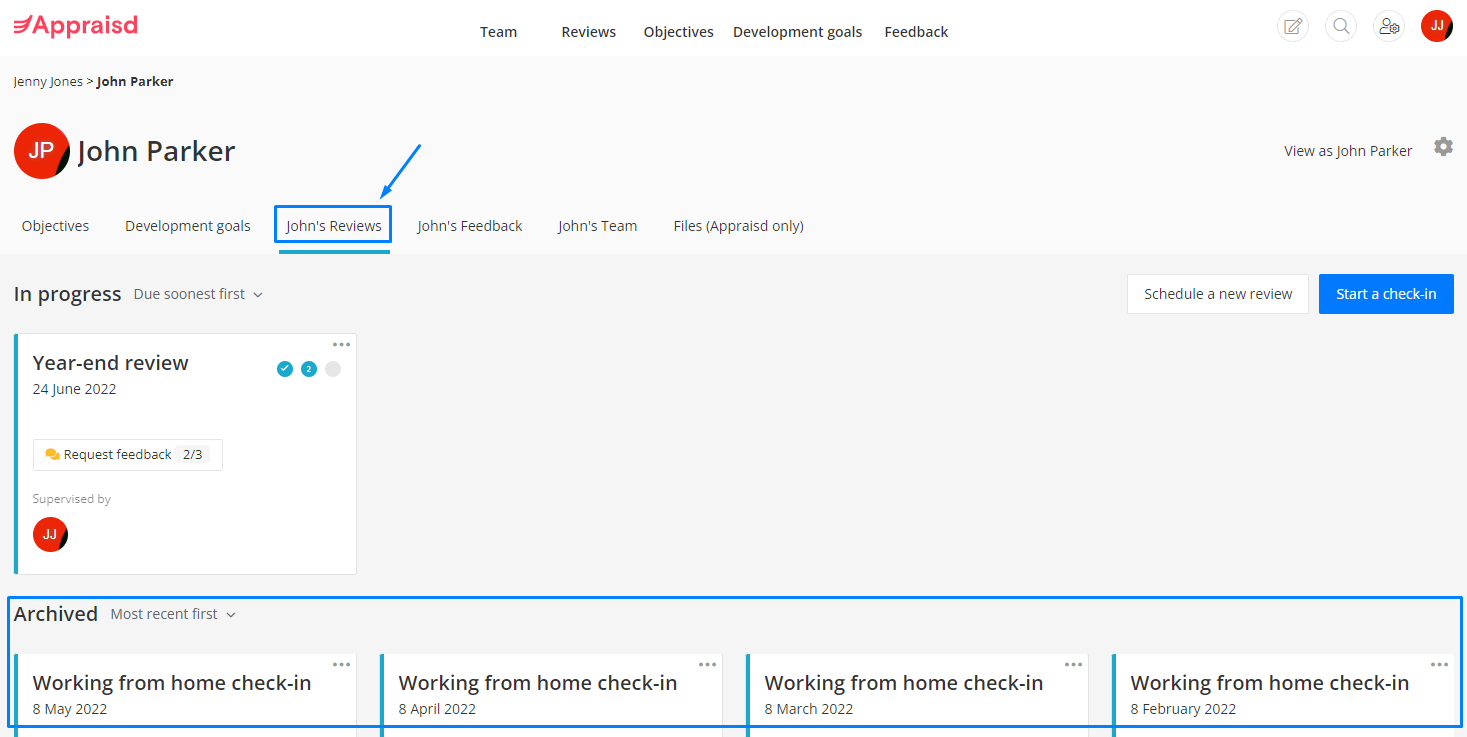Click John Parker's JP profile avatar
The image size is (1467, 737).
click(x=42, y=151)
